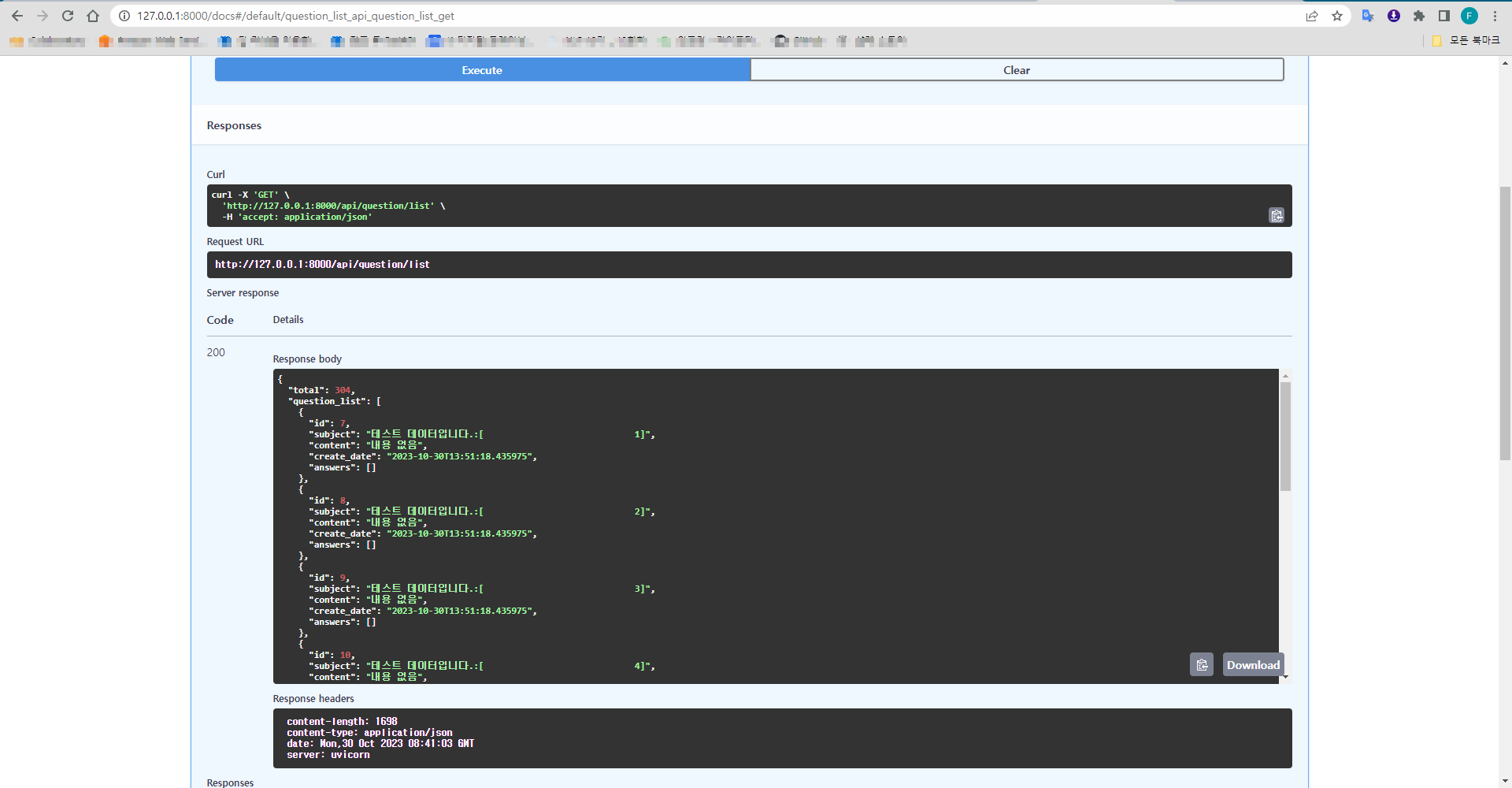Click the content-type: application/json header
Image resolution: width=1512 pixels, height=788 pixels.
pos(369,733)
